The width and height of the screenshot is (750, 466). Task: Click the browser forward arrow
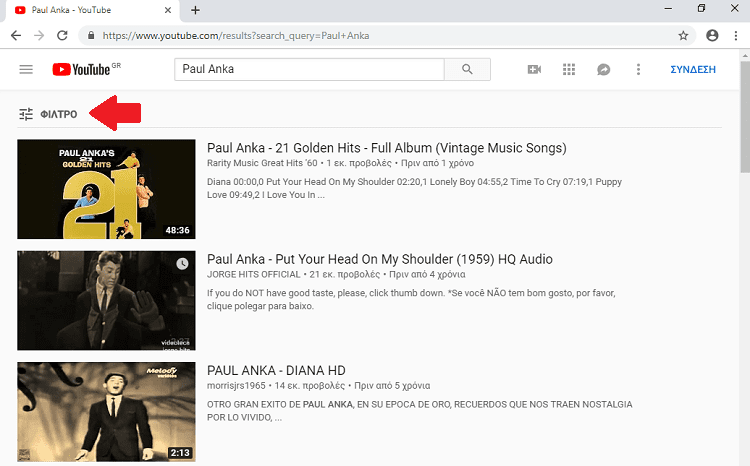[x=39, y=35]
